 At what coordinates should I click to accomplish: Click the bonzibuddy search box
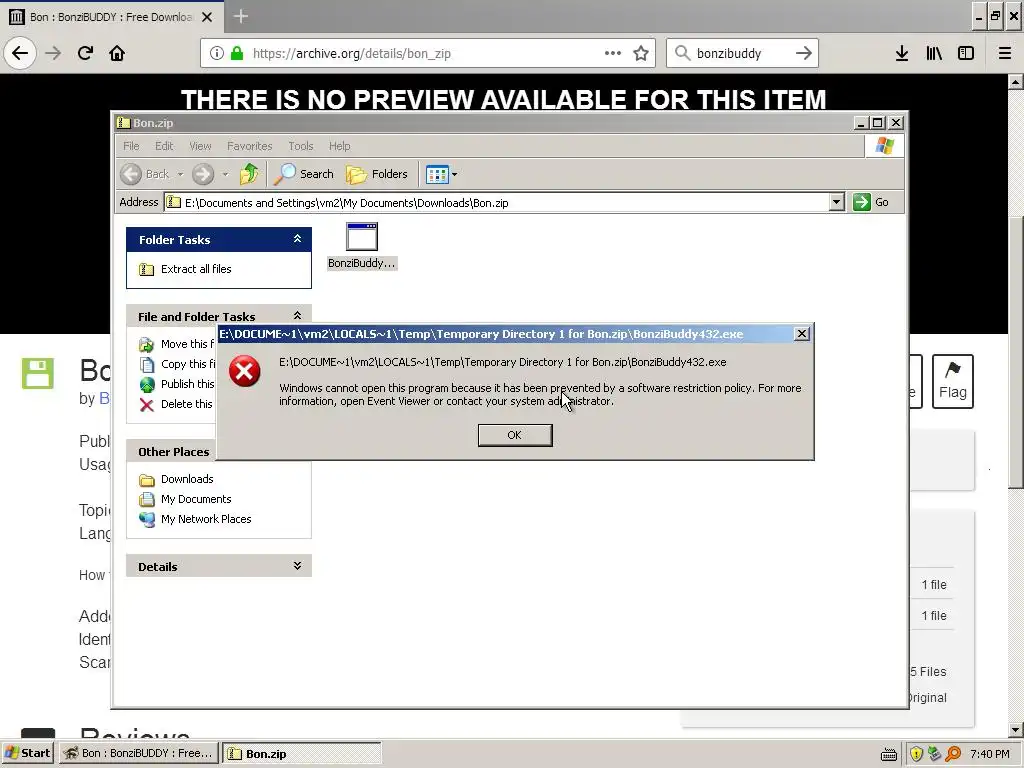(x=741, y=53)
